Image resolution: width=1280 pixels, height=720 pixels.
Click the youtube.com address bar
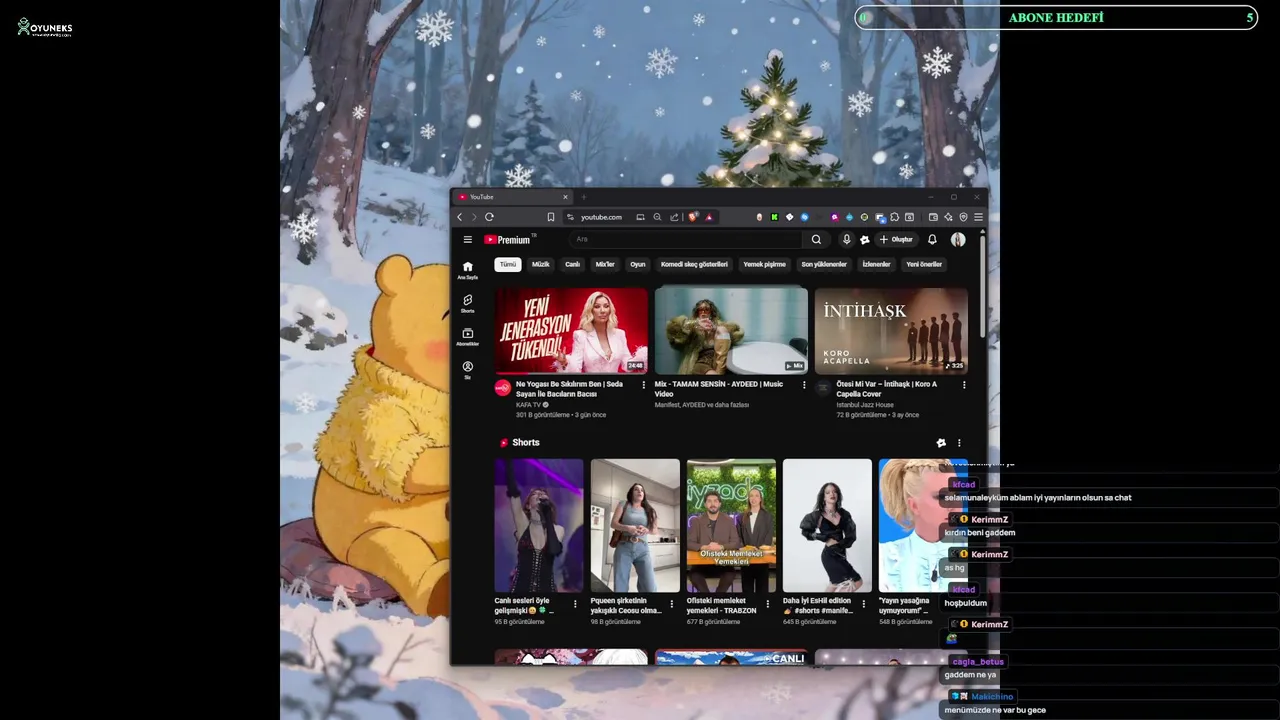click(601, 217)
